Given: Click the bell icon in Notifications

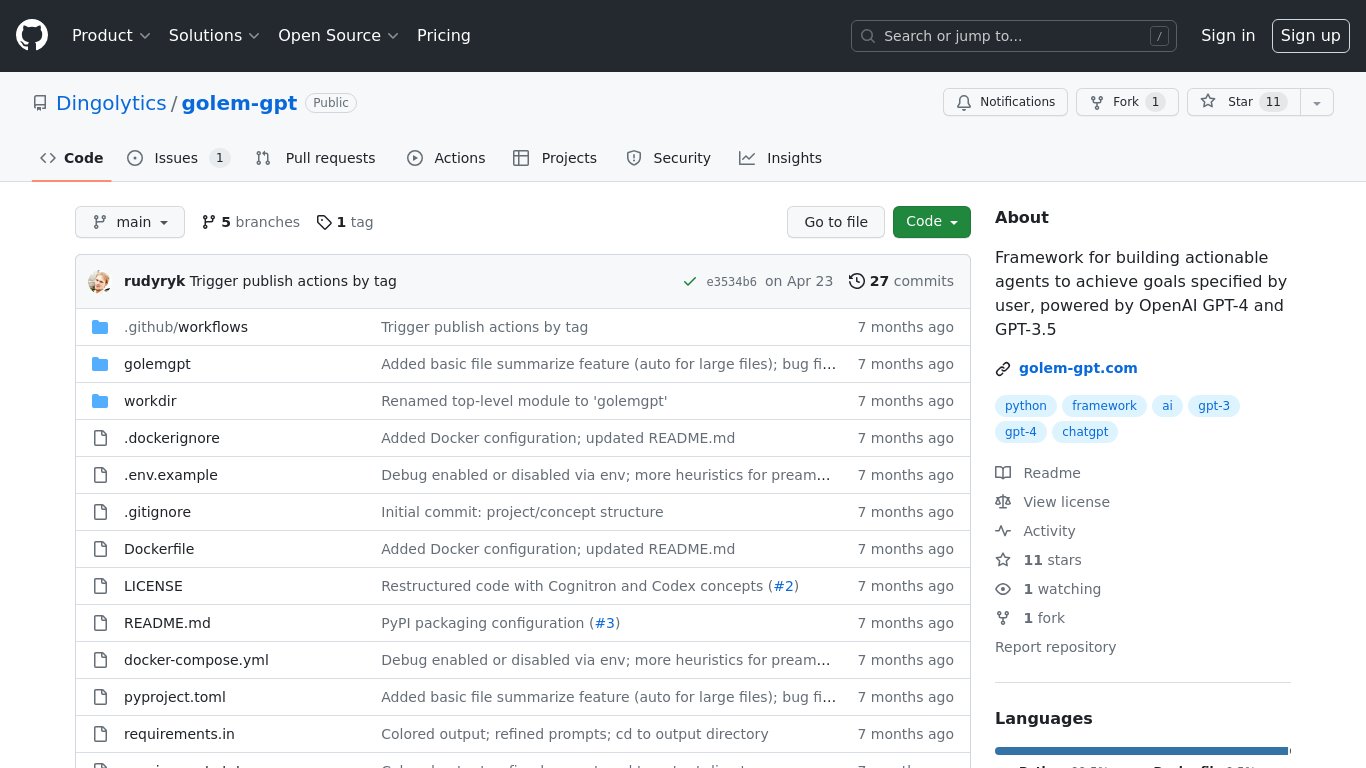Looking at the screenshot, I should coord(964,102).
